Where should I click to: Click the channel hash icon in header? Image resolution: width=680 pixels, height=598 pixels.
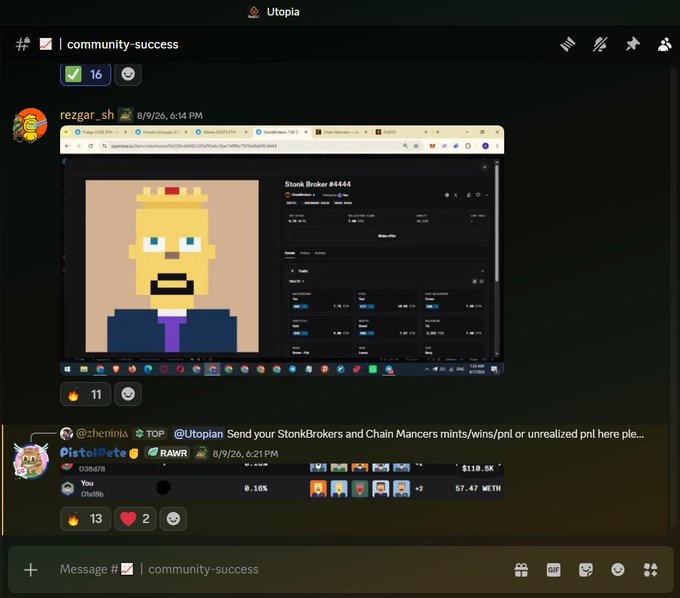(23, 44)
